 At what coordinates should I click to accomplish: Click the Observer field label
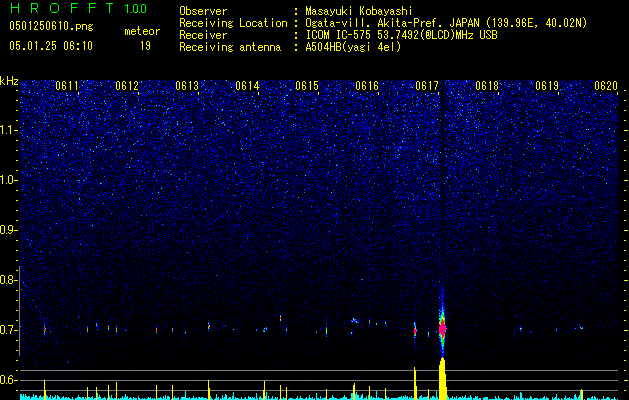[x=203, y=11]
